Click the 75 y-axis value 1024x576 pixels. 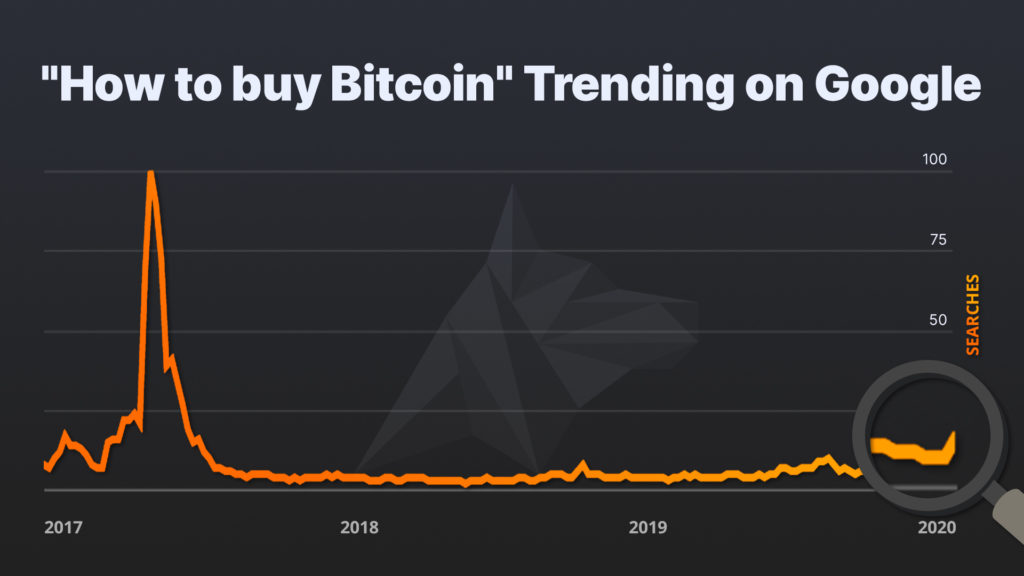[x=938, y=240]
